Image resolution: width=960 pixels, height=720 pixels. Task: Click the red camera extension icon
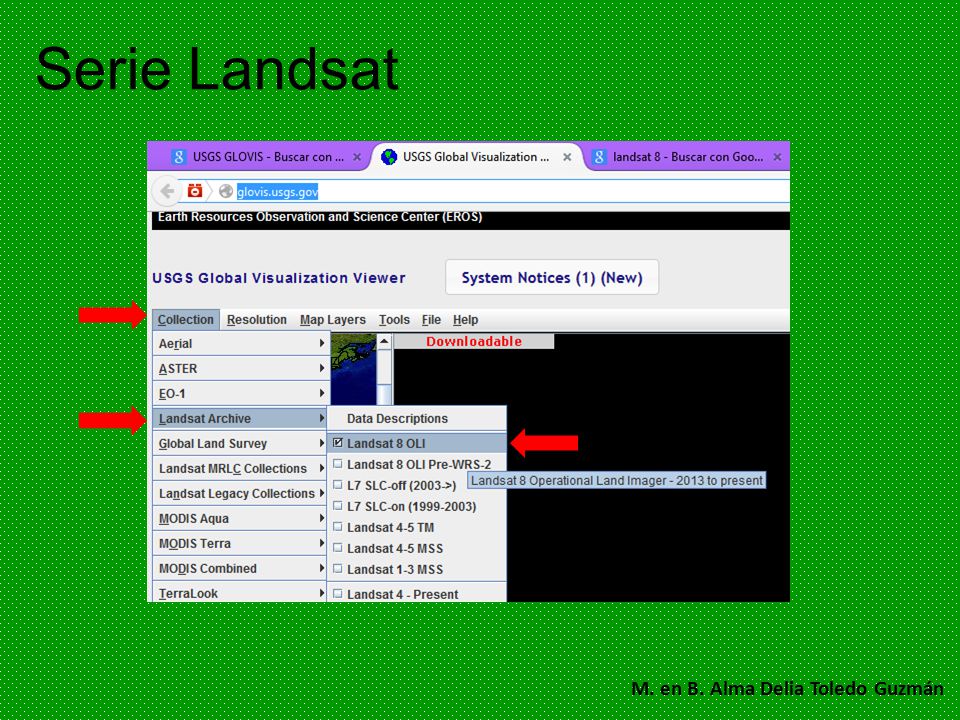tap(195, 190)
